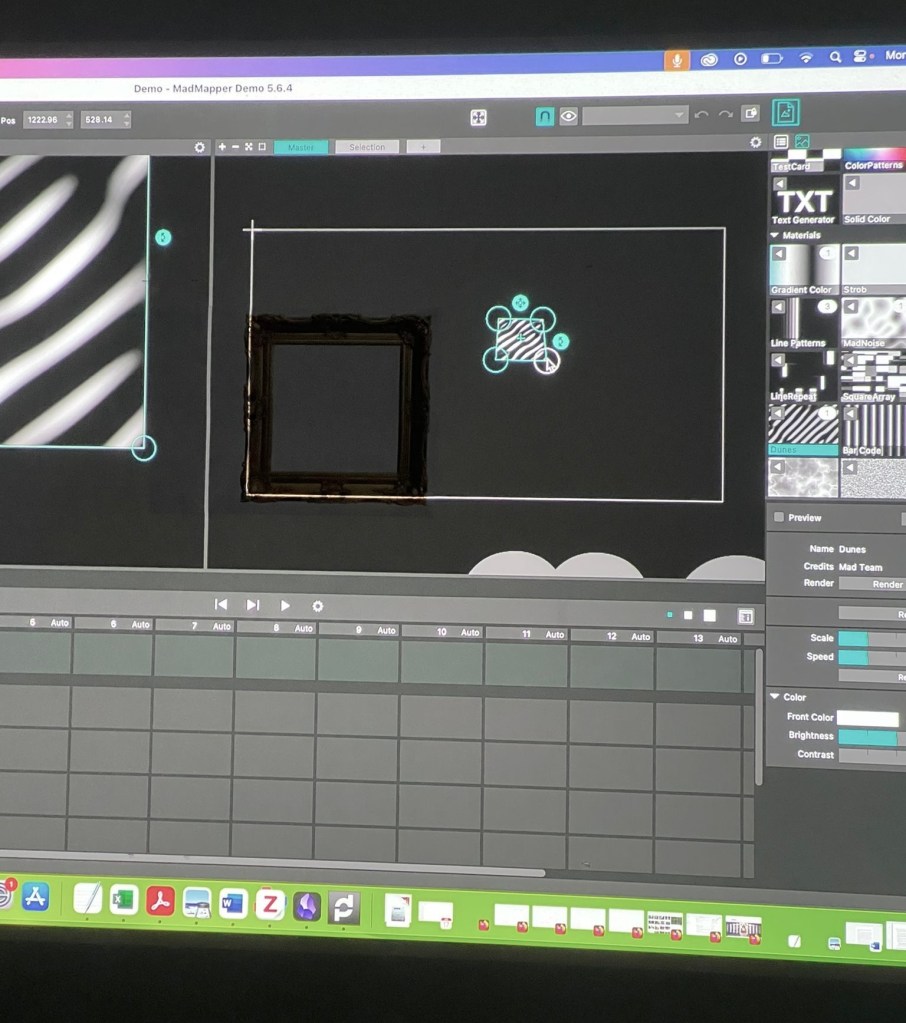906x1023 pixels.
Task: Open output view gear settings icon
Action: click(x=756, y=143)
